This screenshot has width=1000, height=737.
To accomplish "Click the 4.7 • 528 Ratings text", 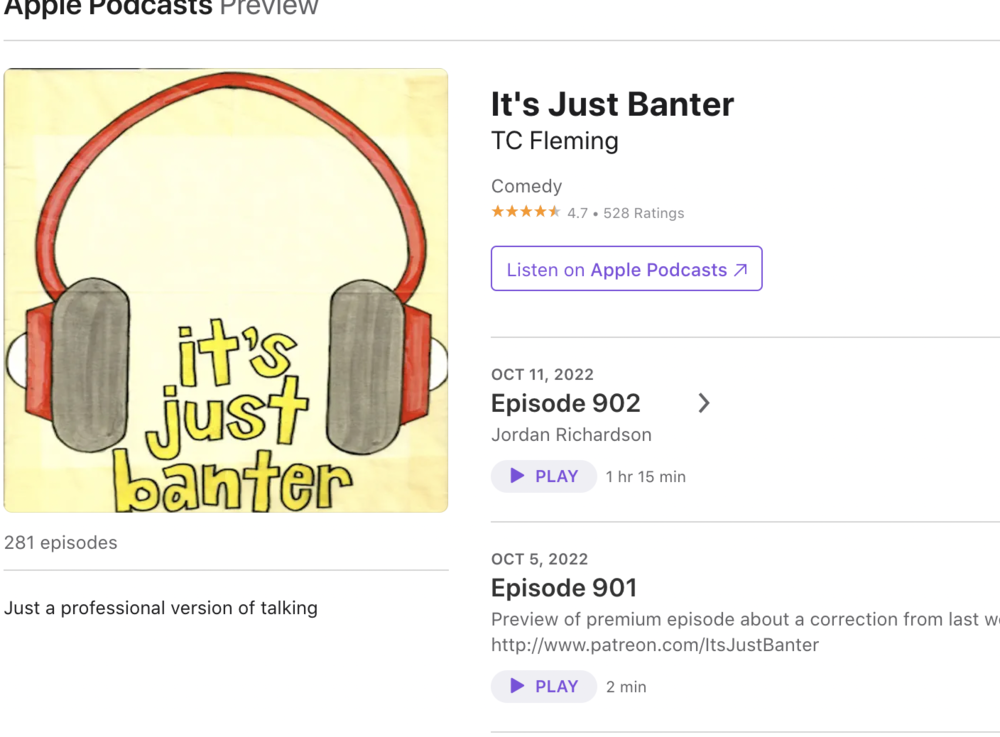I will pos(626,213).
